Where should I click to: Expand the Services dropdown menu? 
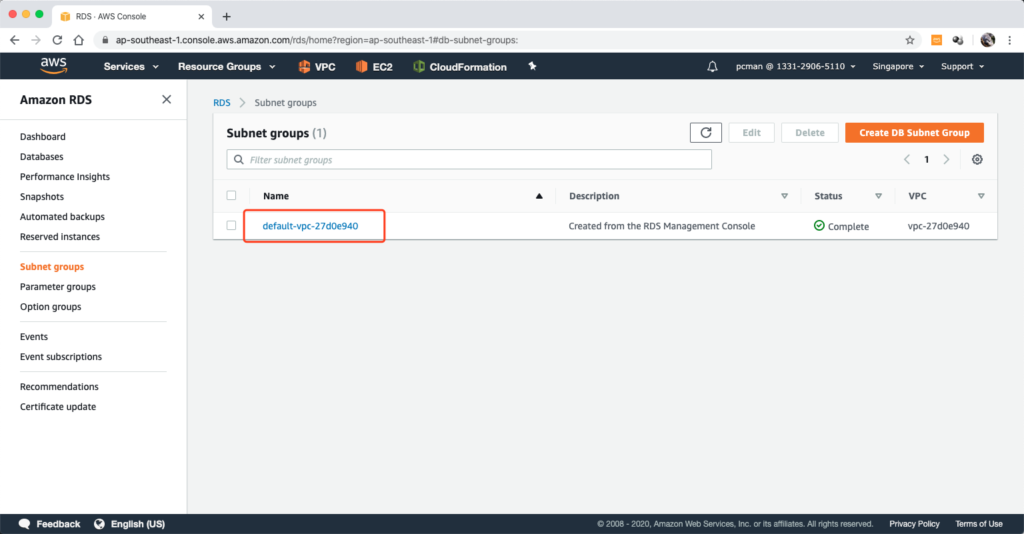coord(131,67)
